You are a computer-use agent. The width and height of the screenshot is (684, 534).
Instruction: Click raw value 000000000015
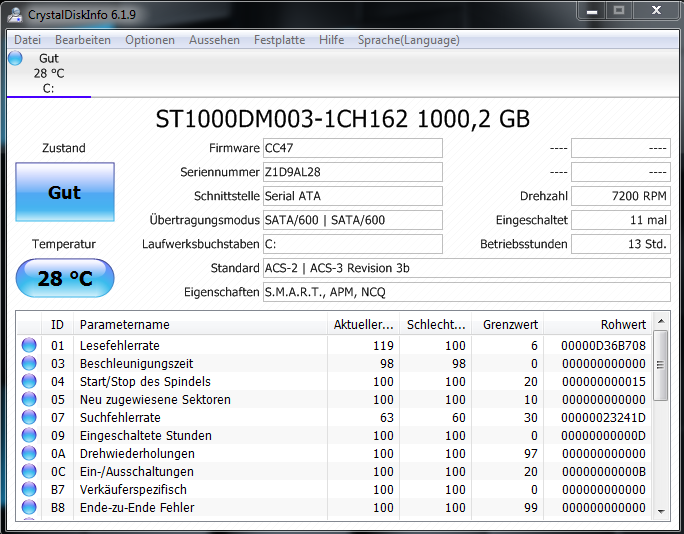click(603, 381)
